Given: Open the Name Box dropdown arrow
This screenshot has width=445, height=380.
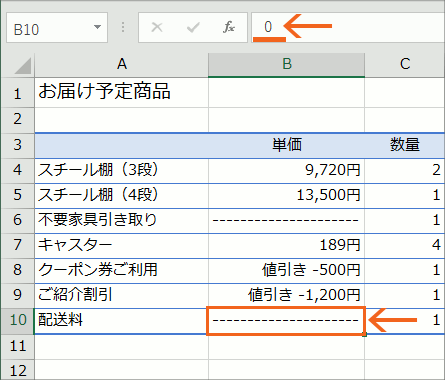Looking at the screenshot, I should 97,27.
